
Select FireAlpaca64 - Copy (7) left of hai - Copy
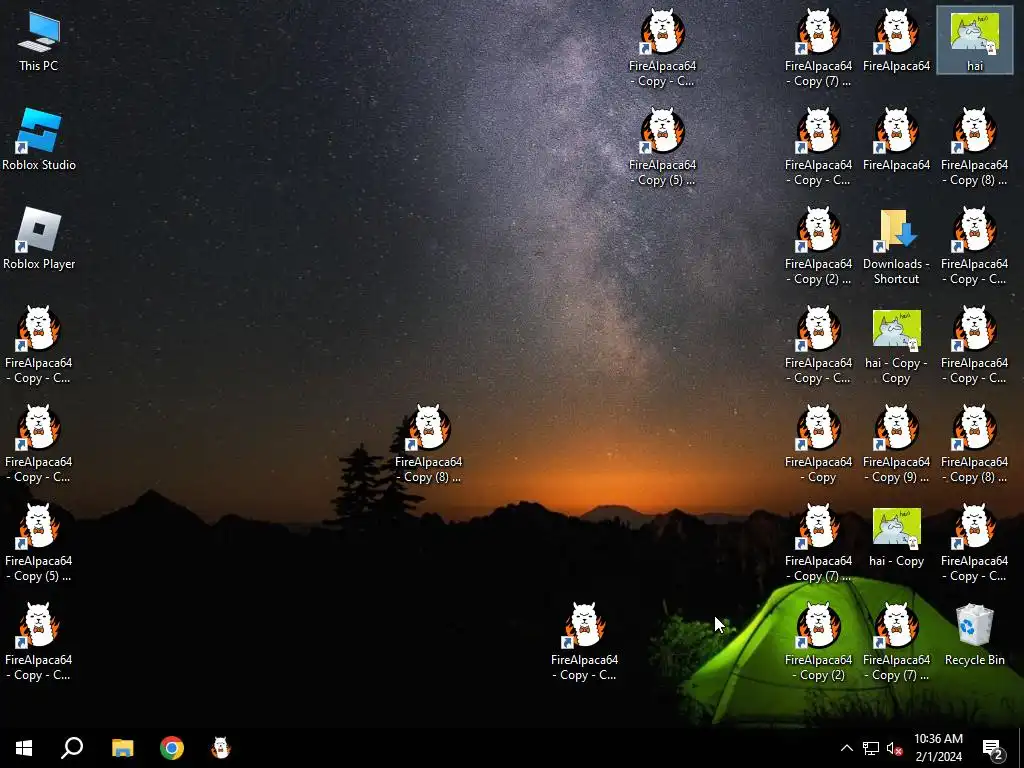point(818,543)
